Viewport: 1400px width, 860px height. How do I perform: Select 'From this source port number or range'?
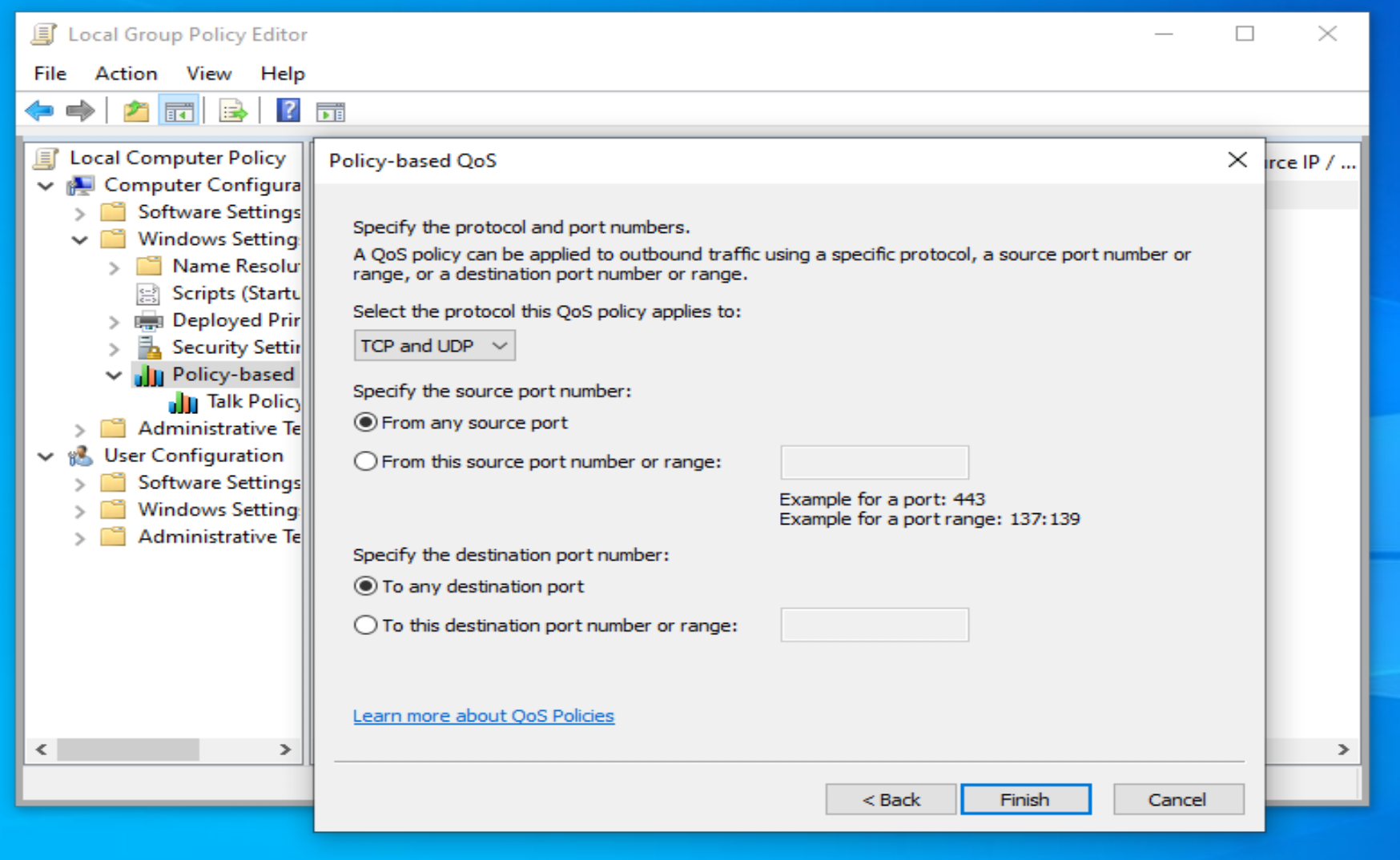(x=365, y=462)
